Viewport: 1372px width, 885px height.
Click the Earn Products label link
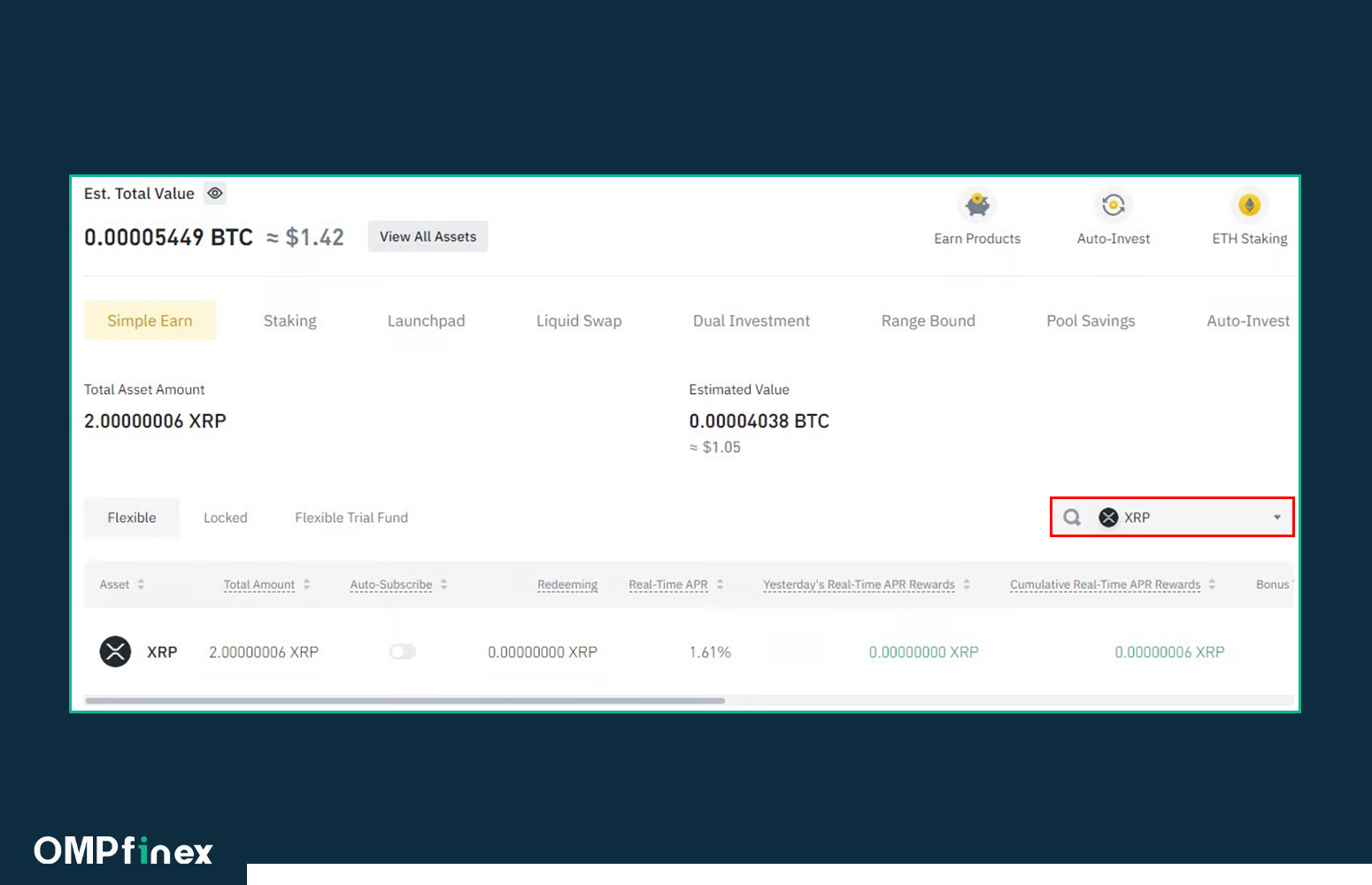977,239
